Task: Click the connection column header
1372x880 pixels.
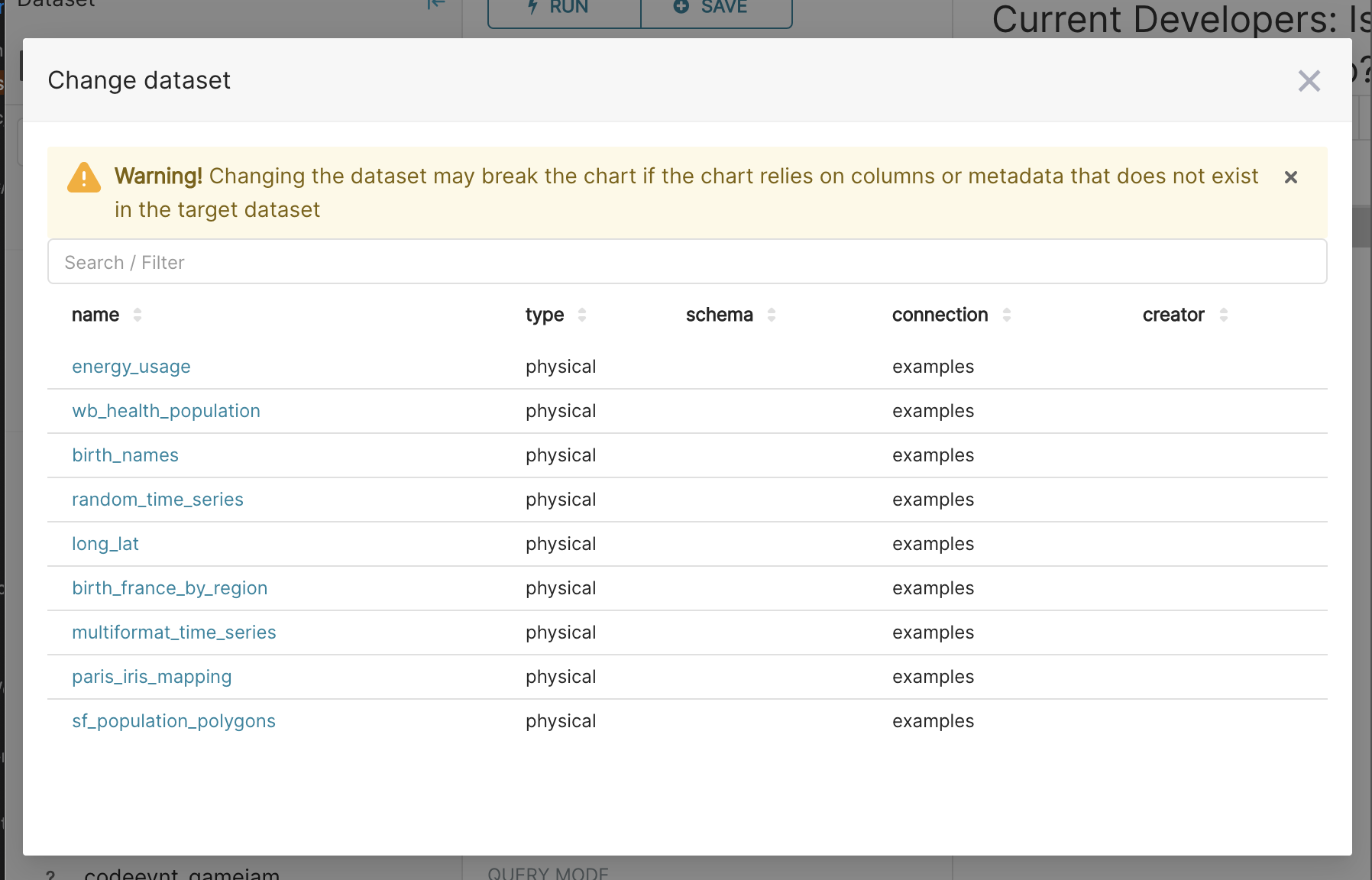Action: coord(940,315)
